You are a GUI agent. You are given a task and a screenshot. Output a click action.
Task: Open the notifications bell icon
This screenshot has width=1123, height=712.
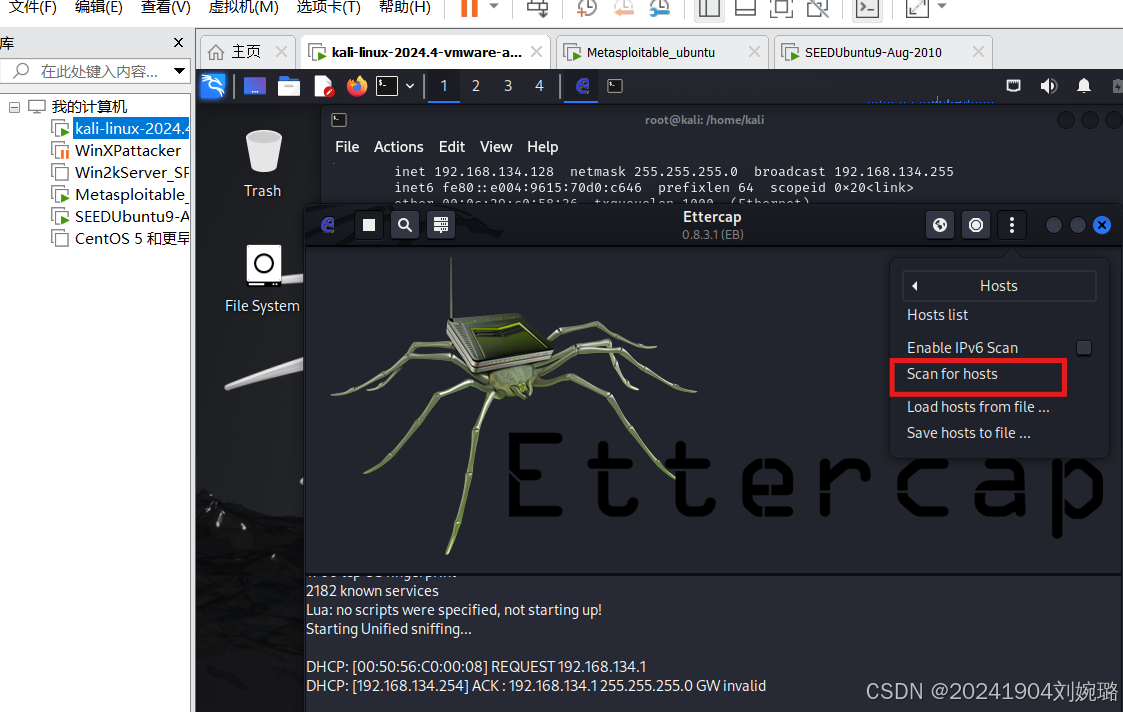(1084, 86)
